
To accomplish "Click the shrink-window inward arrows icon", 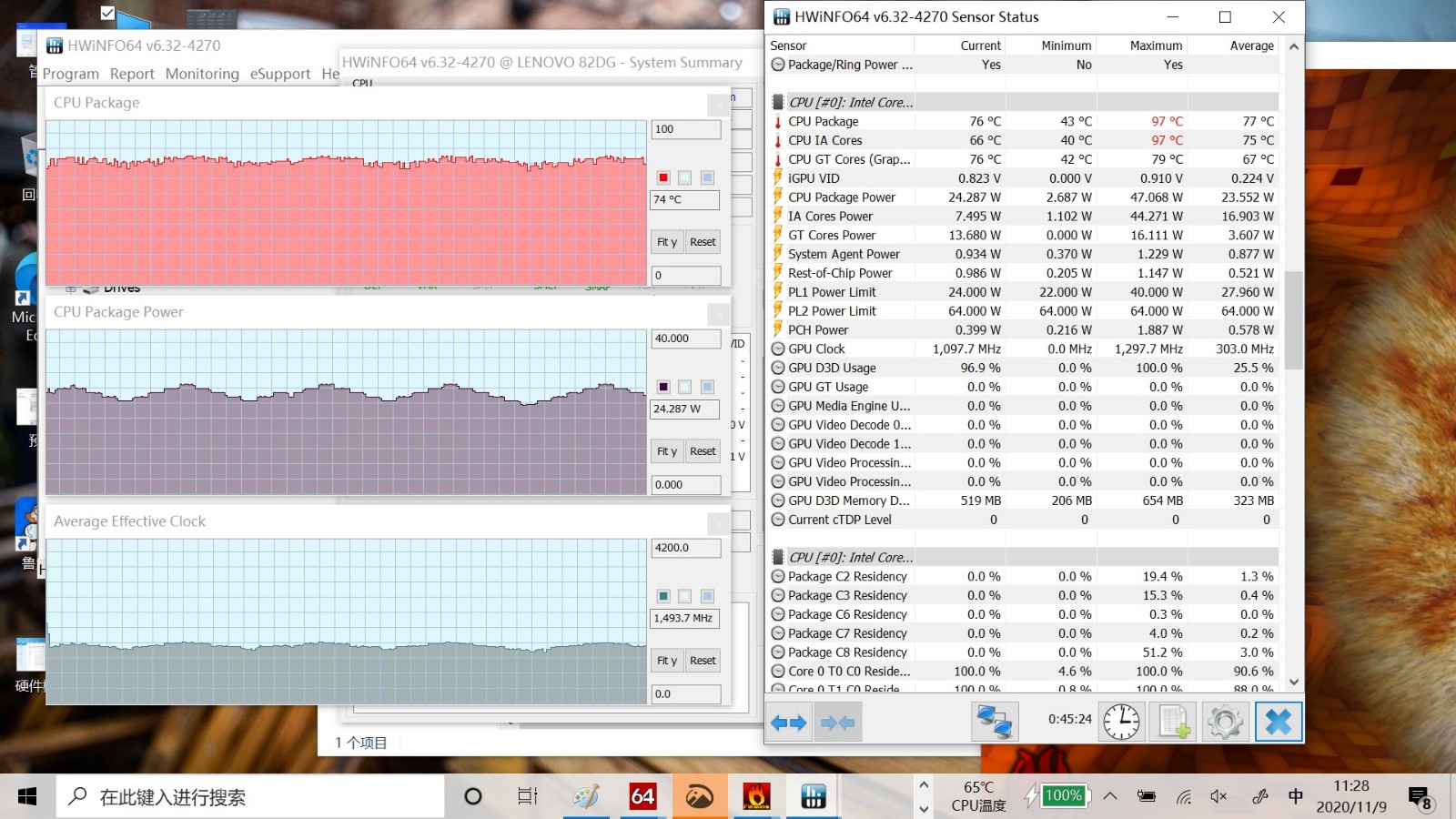I will [838, 723].
